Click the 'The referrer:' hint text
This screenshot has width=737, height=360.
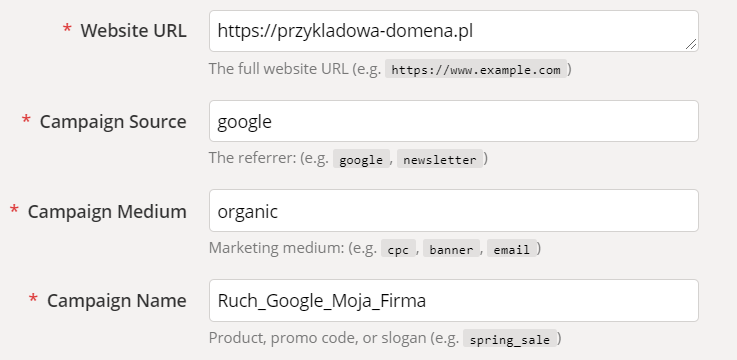point(254,158)
